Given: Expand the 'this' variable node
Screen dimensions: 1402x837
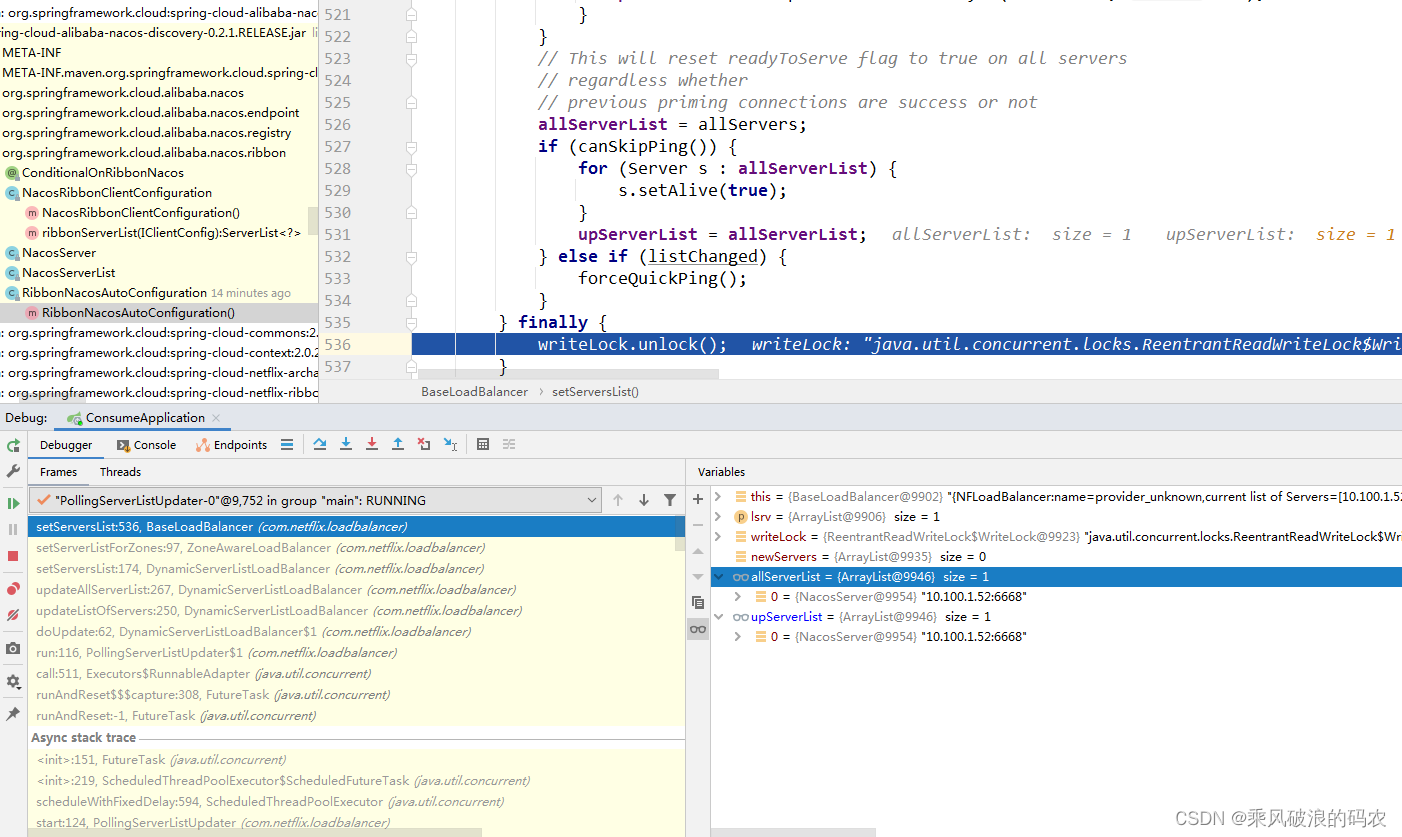Looking at the screenshot, I should point(718,496).
